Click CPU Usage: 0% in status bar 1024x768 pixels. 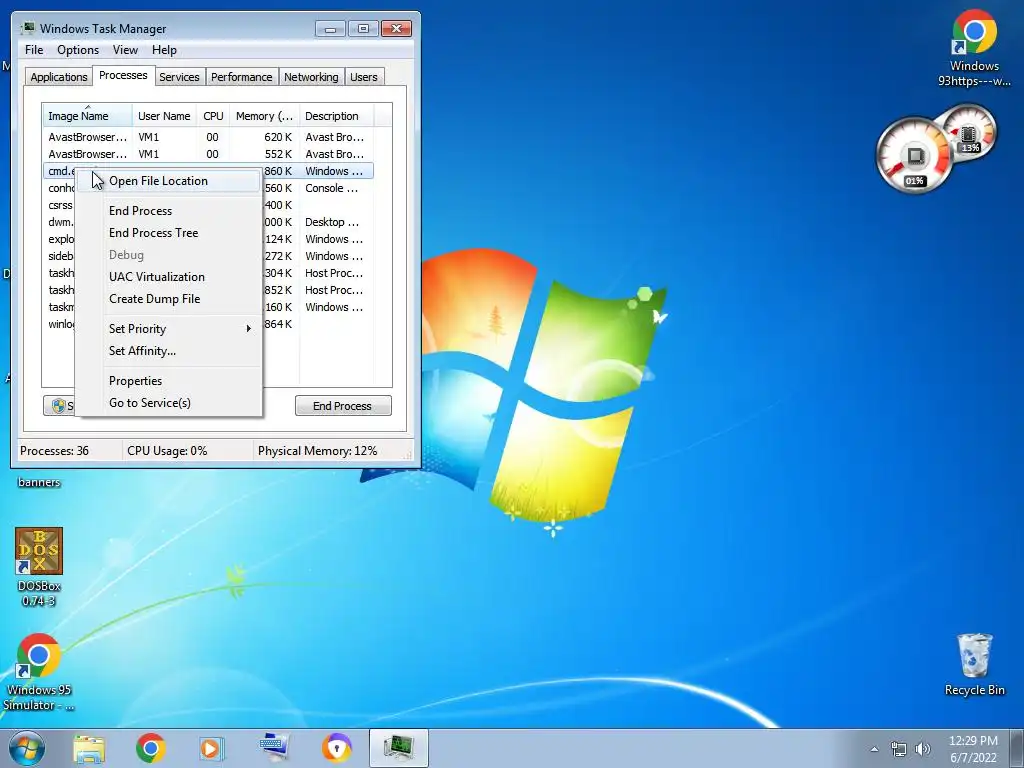[x=167, y=451]
